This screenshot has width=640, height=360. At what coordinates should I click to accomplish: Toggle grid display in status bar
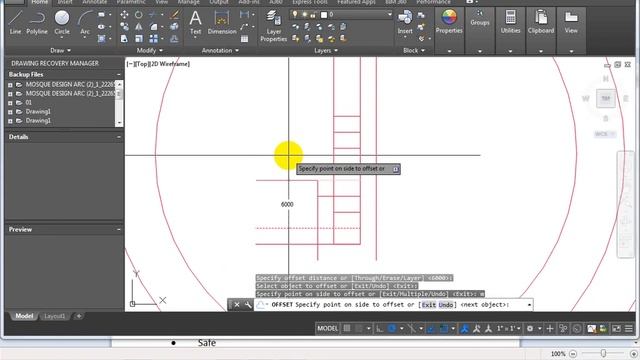pyautogui.click(x=347, y=328)
